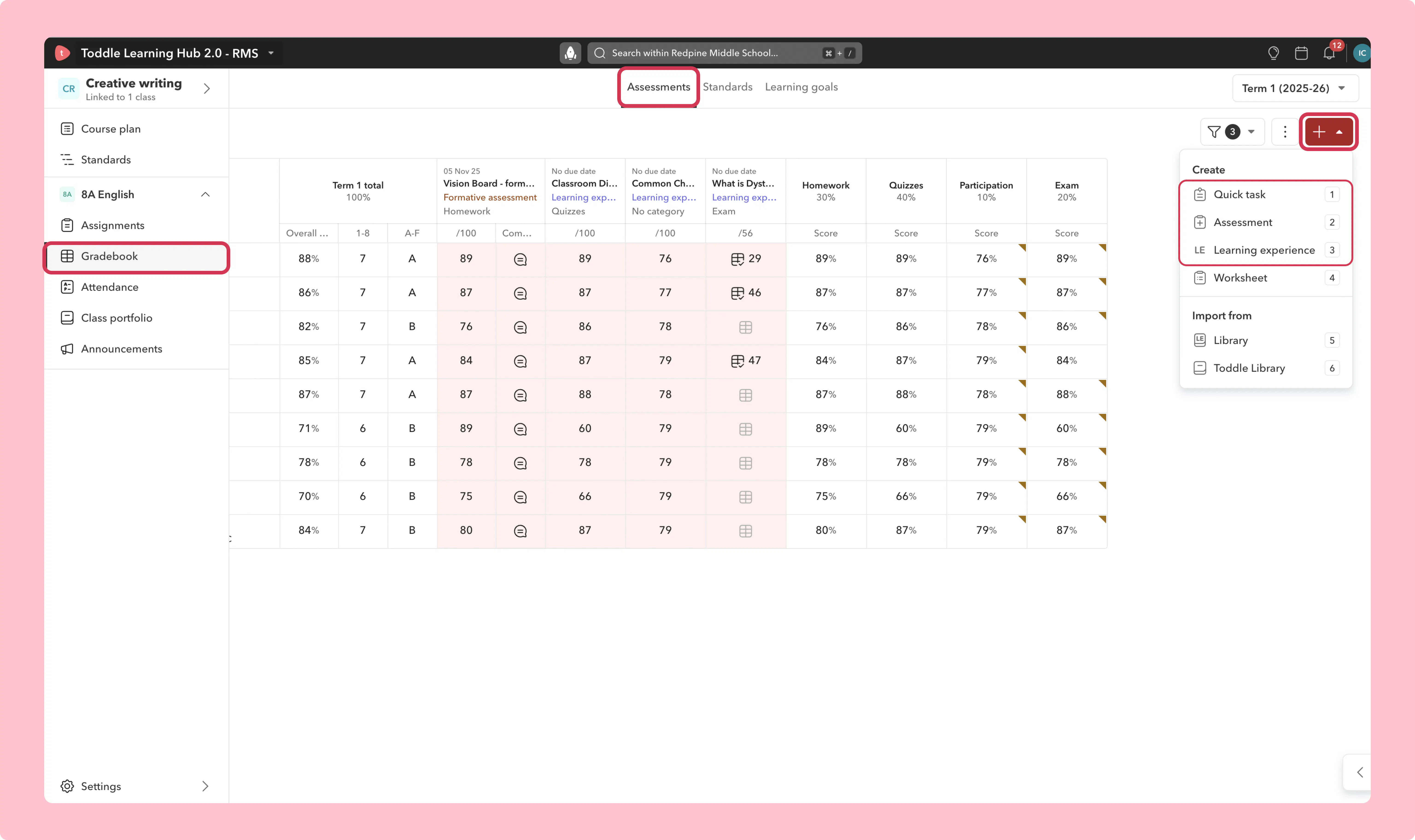Open the filter dropdown arrow
Image resolution: width=1415 pixels, height=840 pixels.
1251,132
